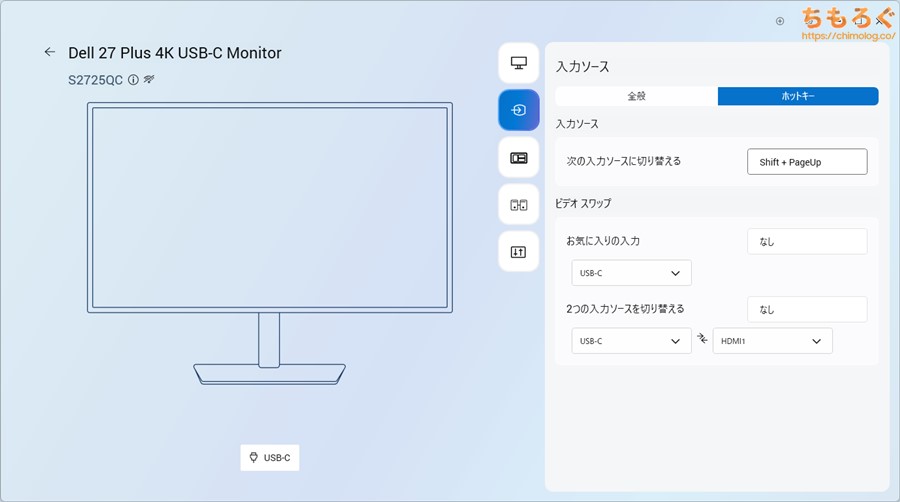The height and width of the screenshot is (502, 900).
Task: Select the Input Source sidebar icon
Action: tap(518, 110)
